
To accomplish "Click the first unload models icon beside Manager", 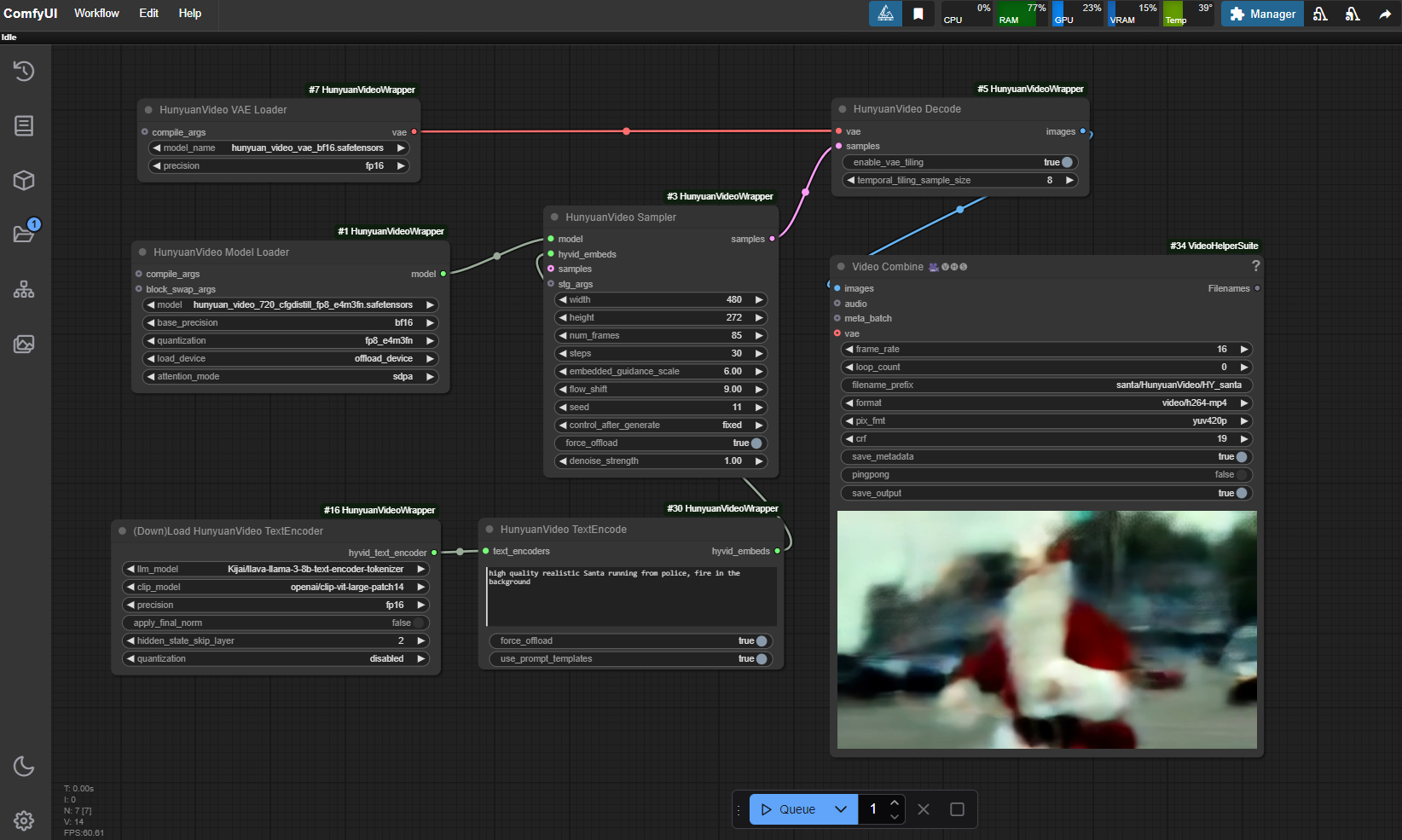I will click(1320, 14).
